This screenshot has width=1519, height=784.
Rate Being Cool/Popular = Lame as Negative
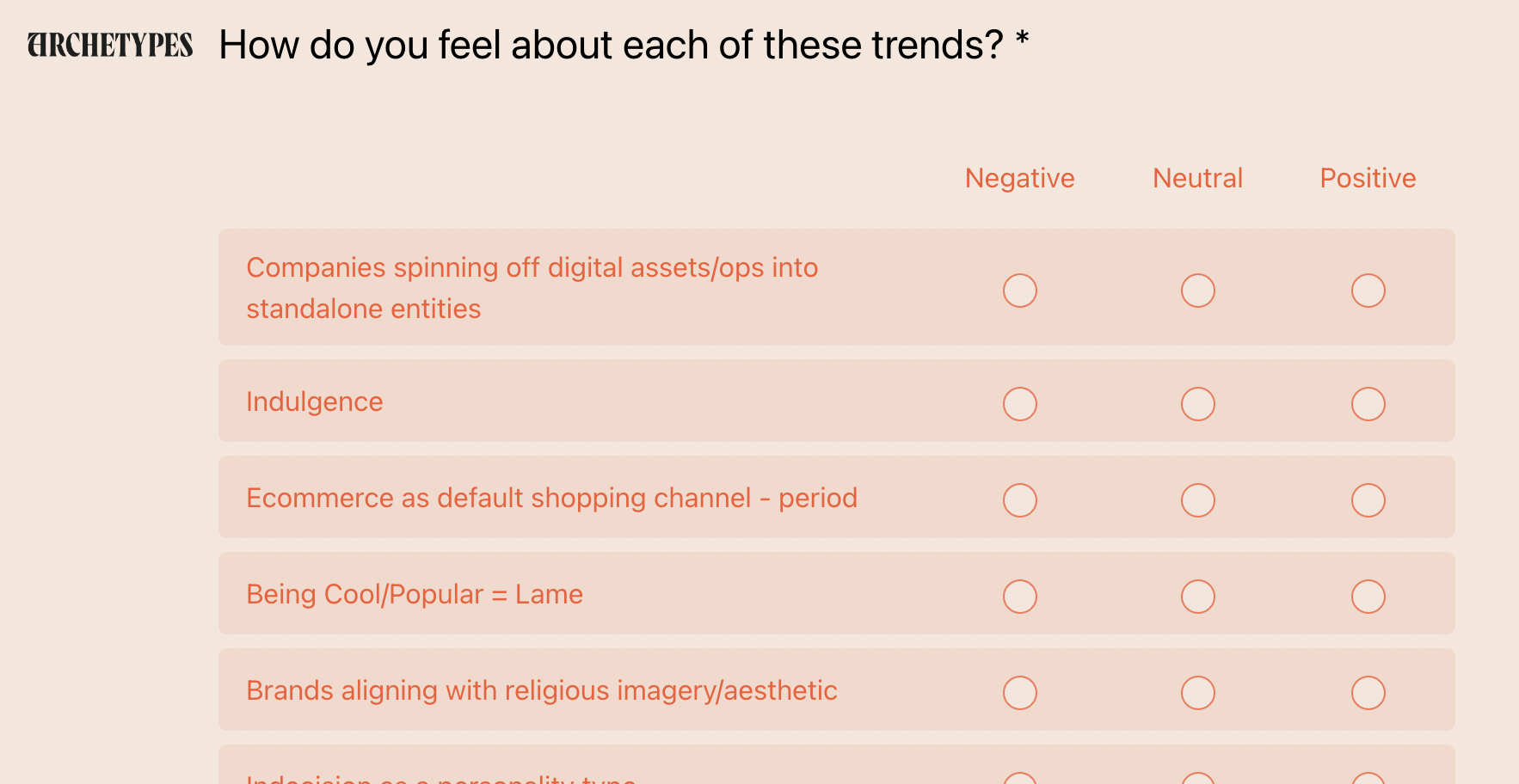[1020, 597]
